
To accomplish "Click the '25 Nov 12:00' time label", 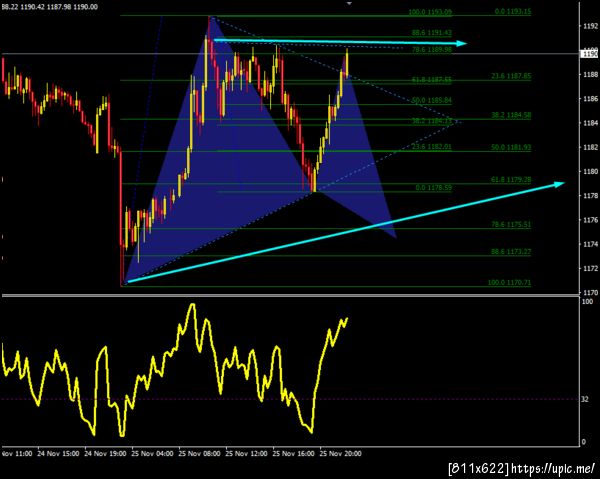I will (x=246, y=454).
